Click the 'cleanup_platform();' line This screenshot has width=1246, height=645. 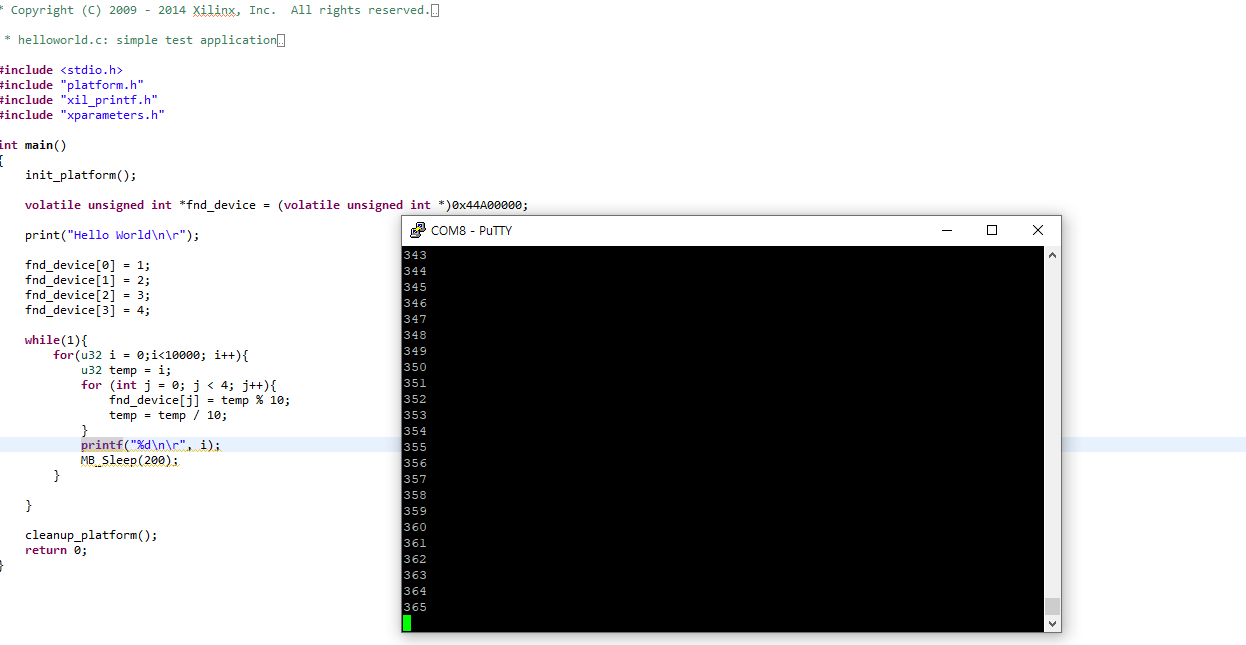[92, 535]
